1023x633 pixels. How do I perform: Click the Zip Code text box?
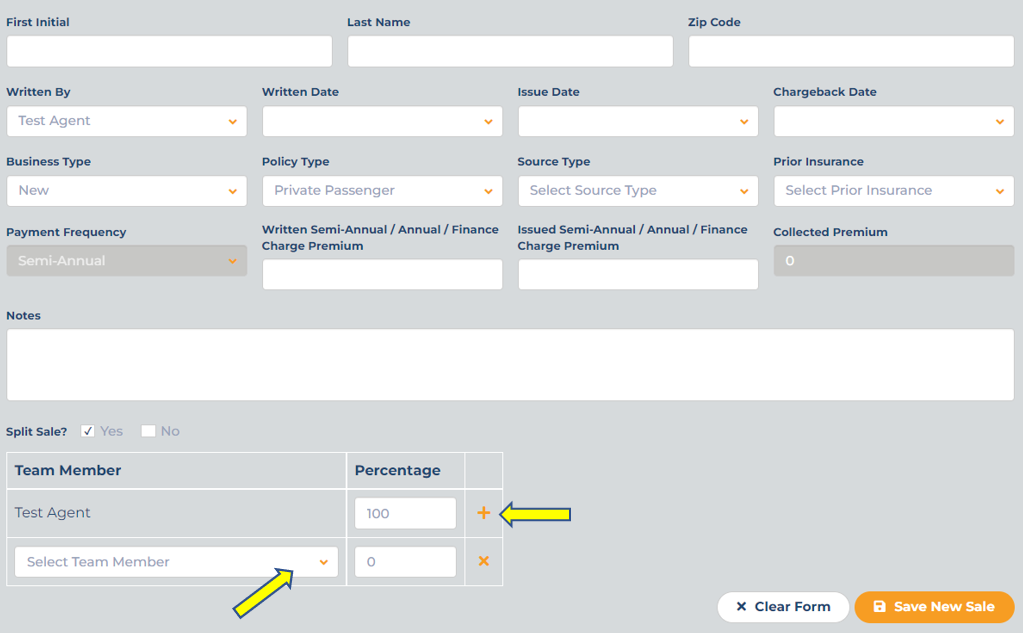[851, 51]
